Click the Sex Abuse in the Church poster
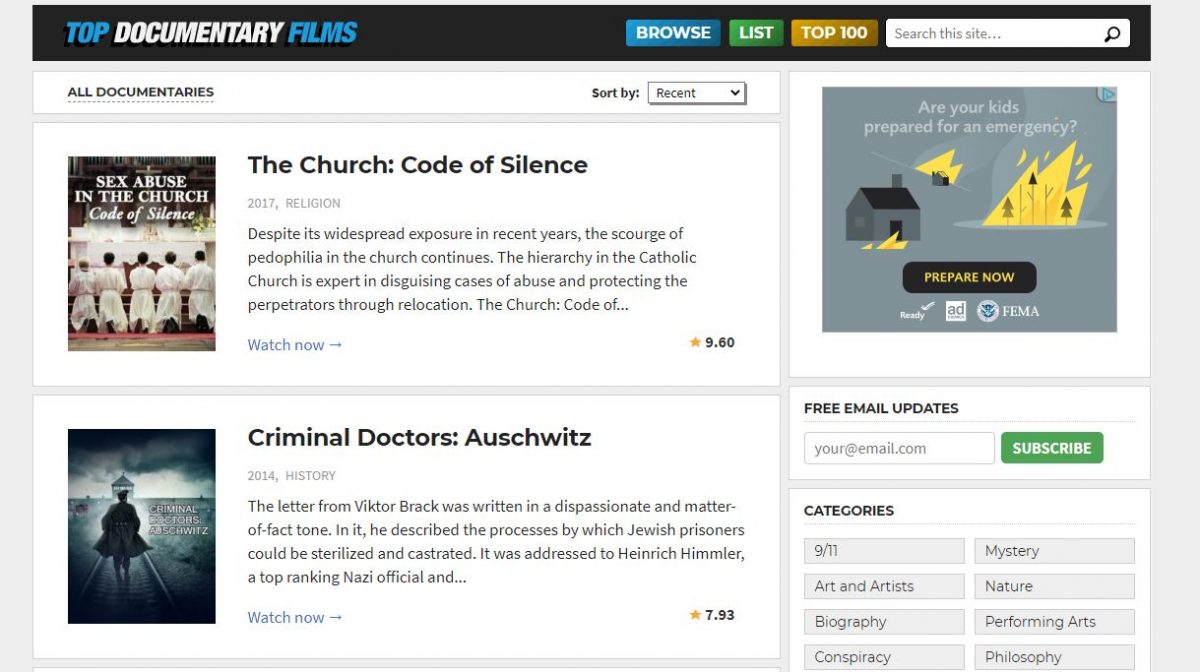This screenshot has height=672, width=1200. [x=141, y=253]
